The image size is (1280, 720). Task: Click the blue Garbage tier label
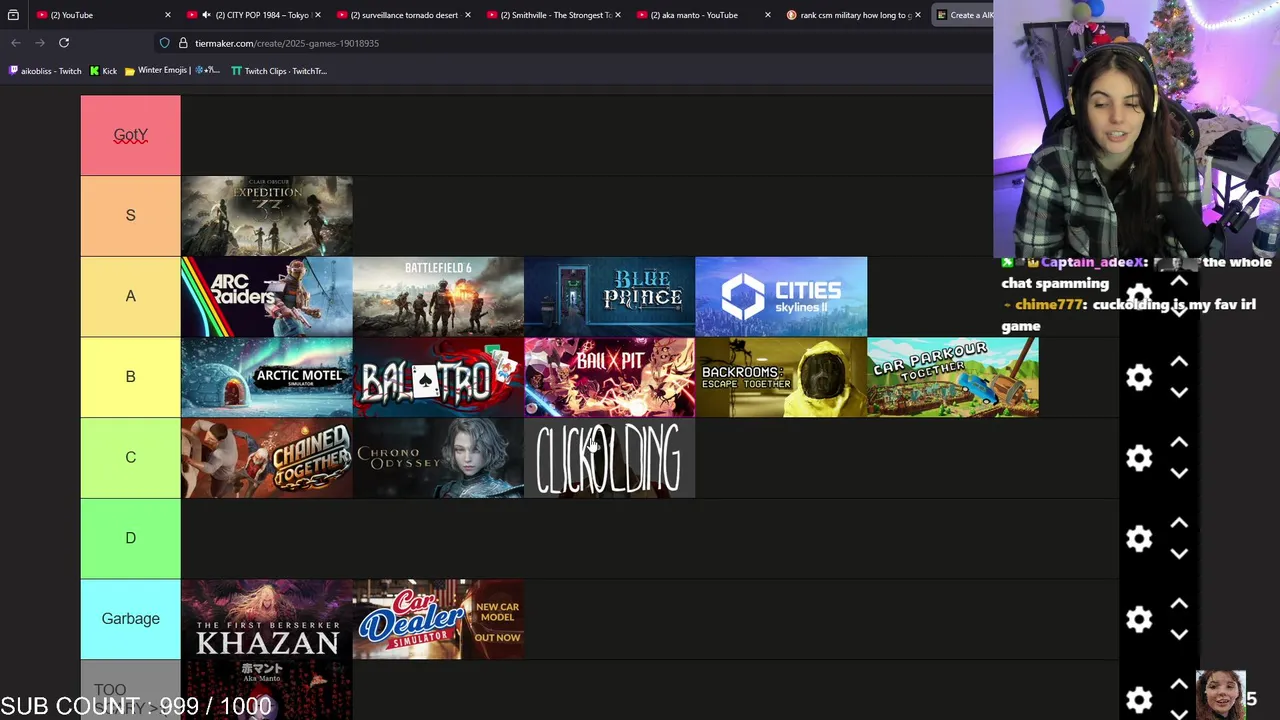coord(130,619)
